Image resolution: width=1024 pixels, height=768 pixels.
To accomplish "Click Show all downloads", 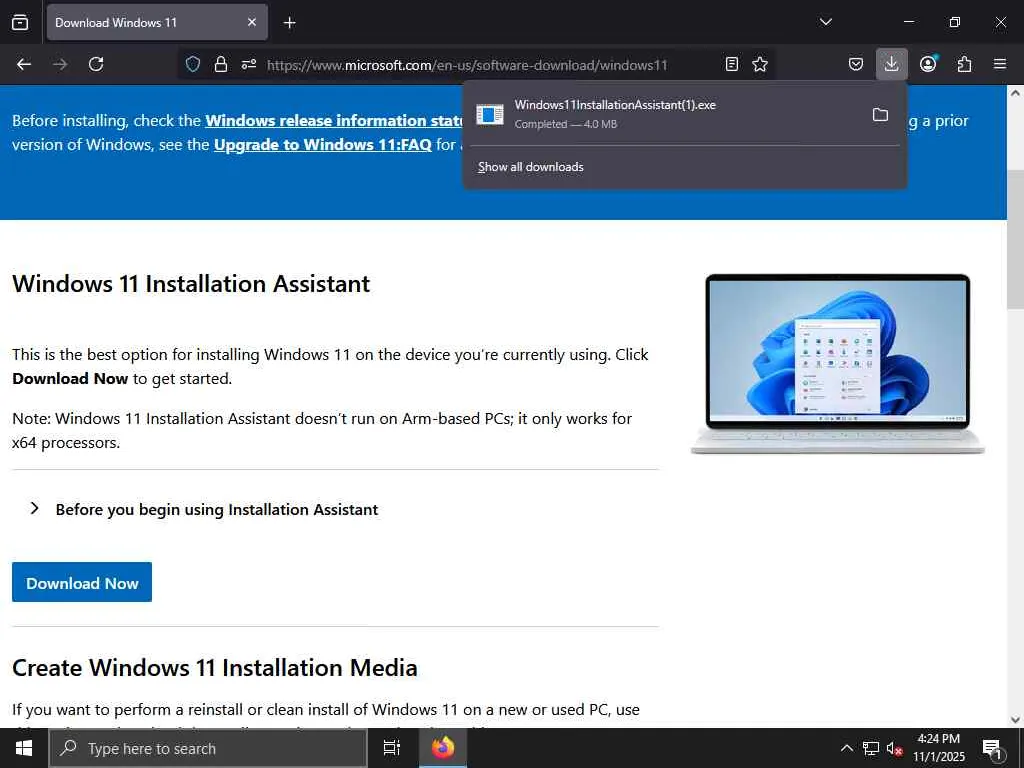I will tap(530, 167).
